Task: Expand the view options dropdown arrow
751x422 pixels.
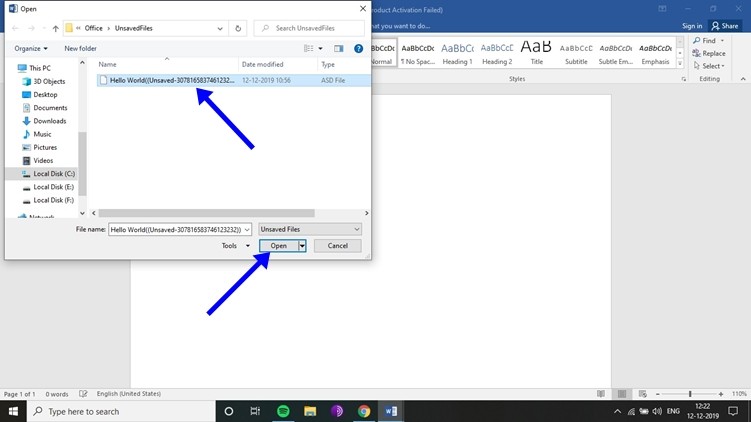Action: (320, 48)
